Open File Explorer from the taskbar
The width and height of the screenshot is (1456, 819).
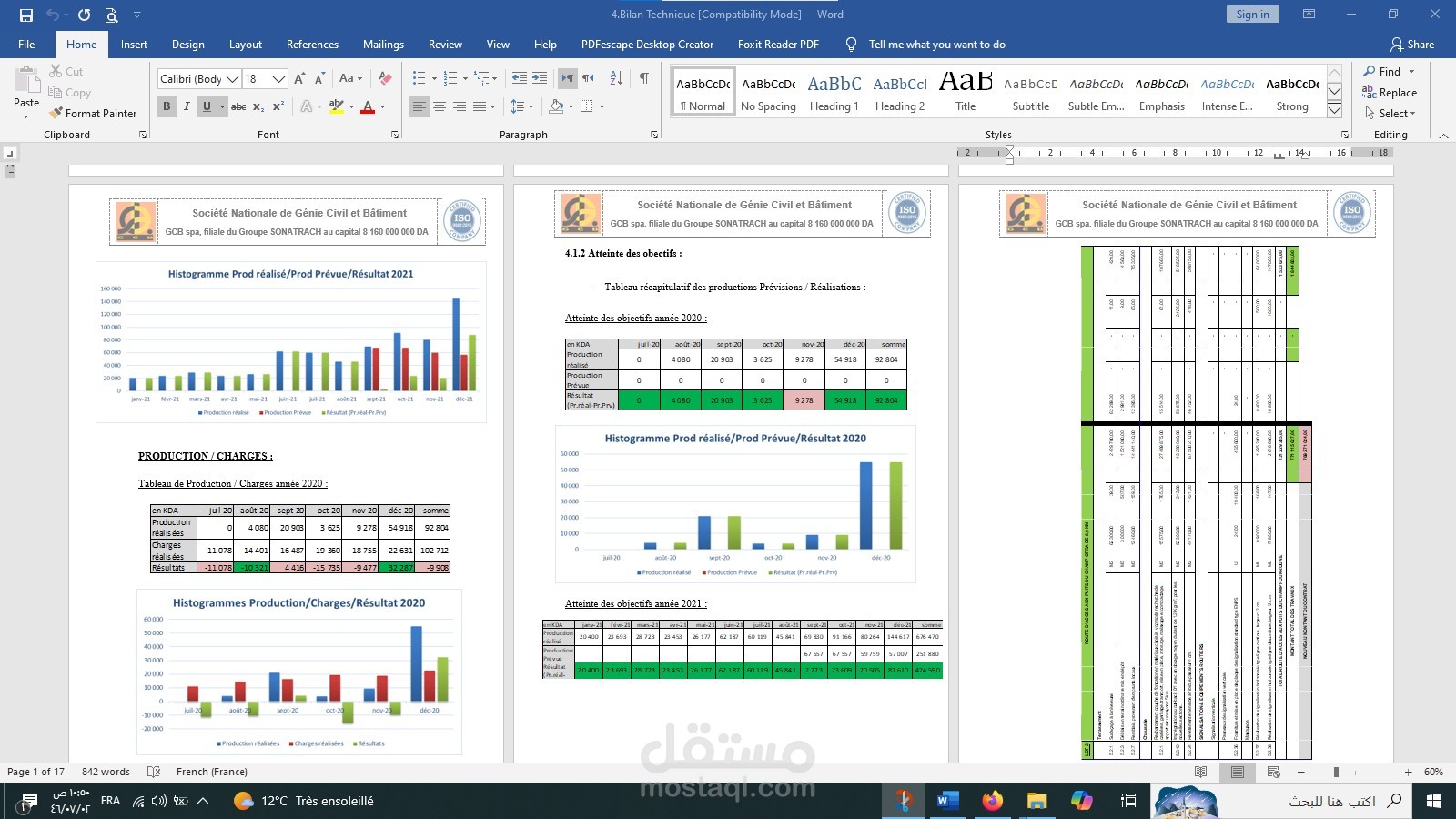coord(1036,801)
